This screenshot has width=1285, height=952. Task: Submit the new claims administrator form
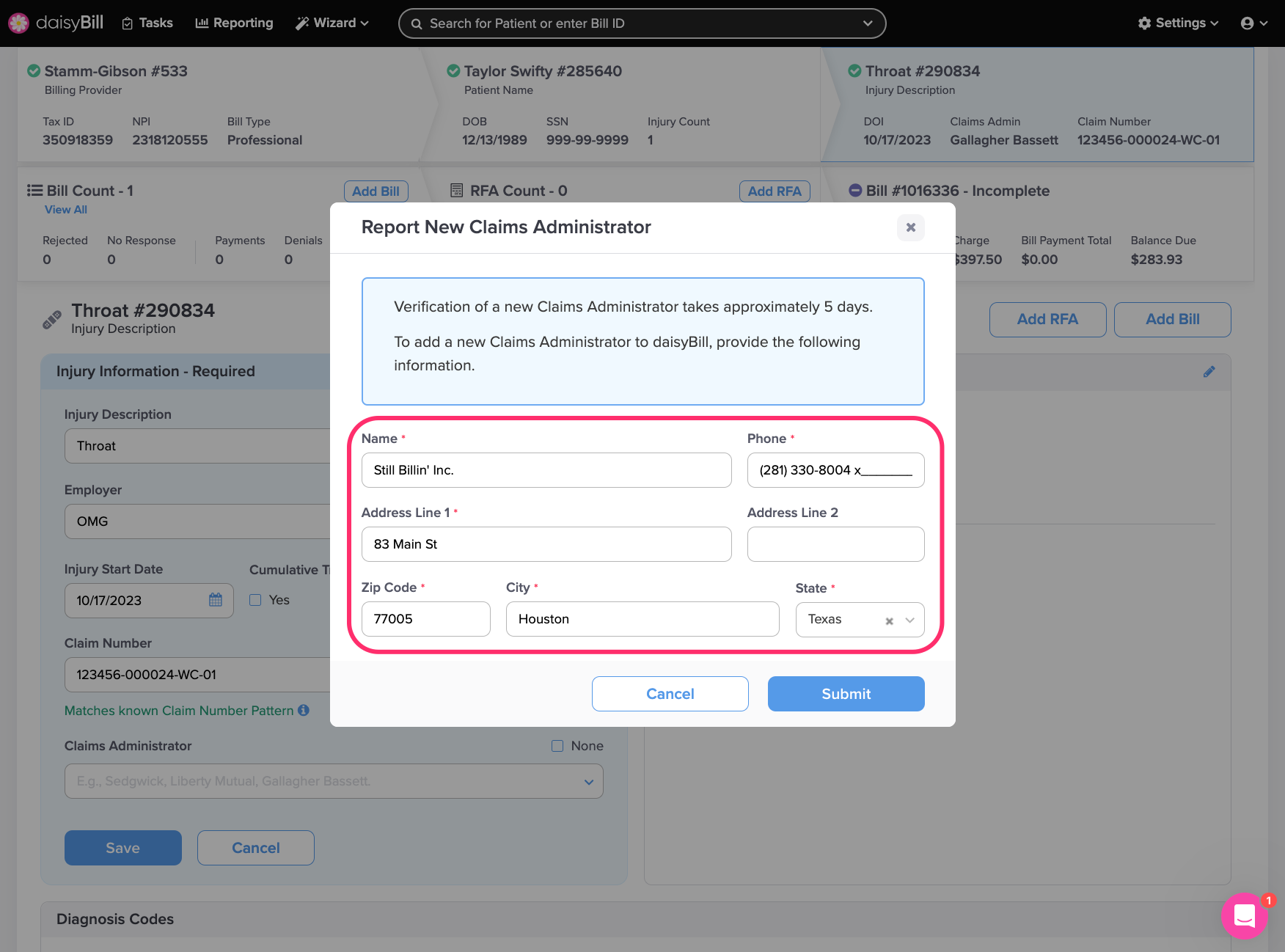click(x=846, y=694)
